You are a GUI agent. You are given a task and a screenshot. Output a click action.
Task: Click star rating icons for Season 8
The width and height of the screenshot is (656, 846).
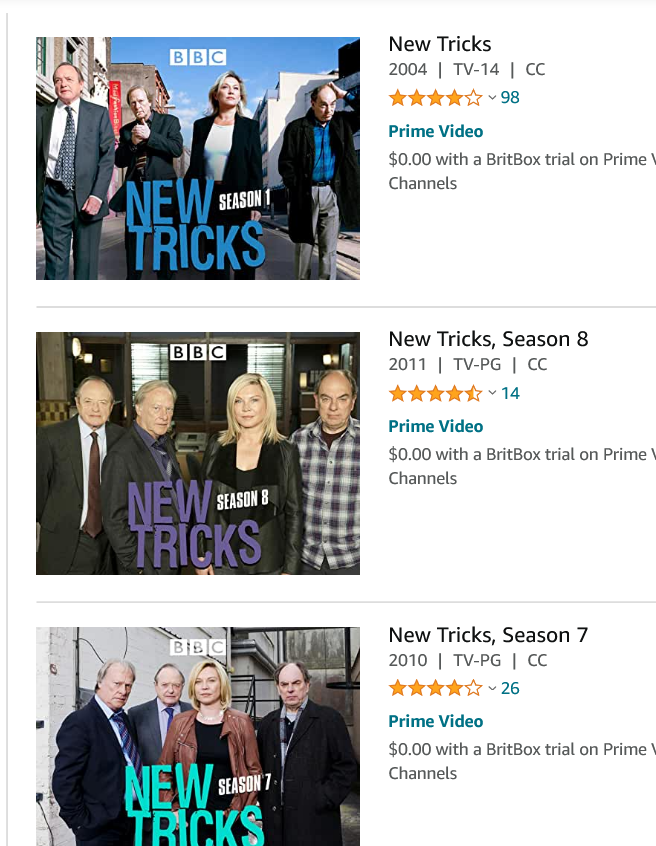coord(435,393)
